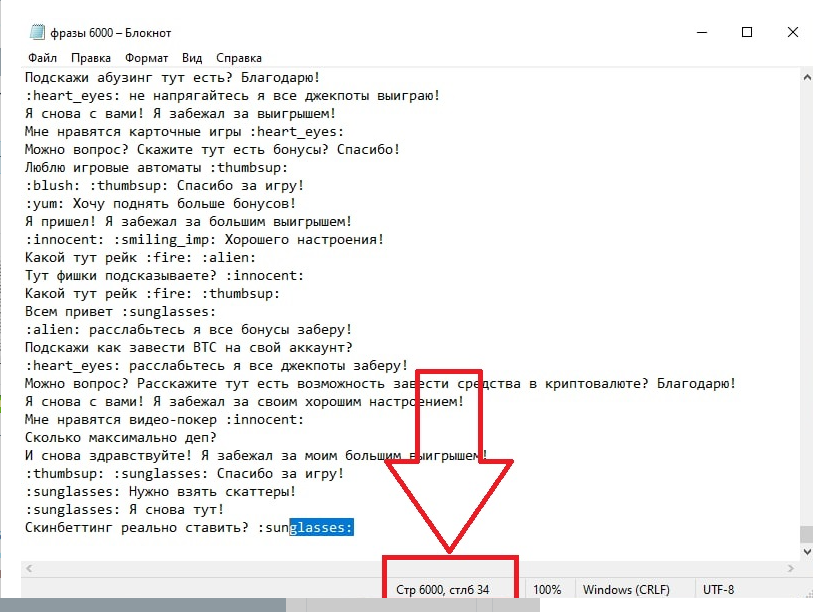813x612 pixels.
Task: Click the line ':thumbsup: :sunglasses: Спасибо за игру!'
Action: click(185, 474)
